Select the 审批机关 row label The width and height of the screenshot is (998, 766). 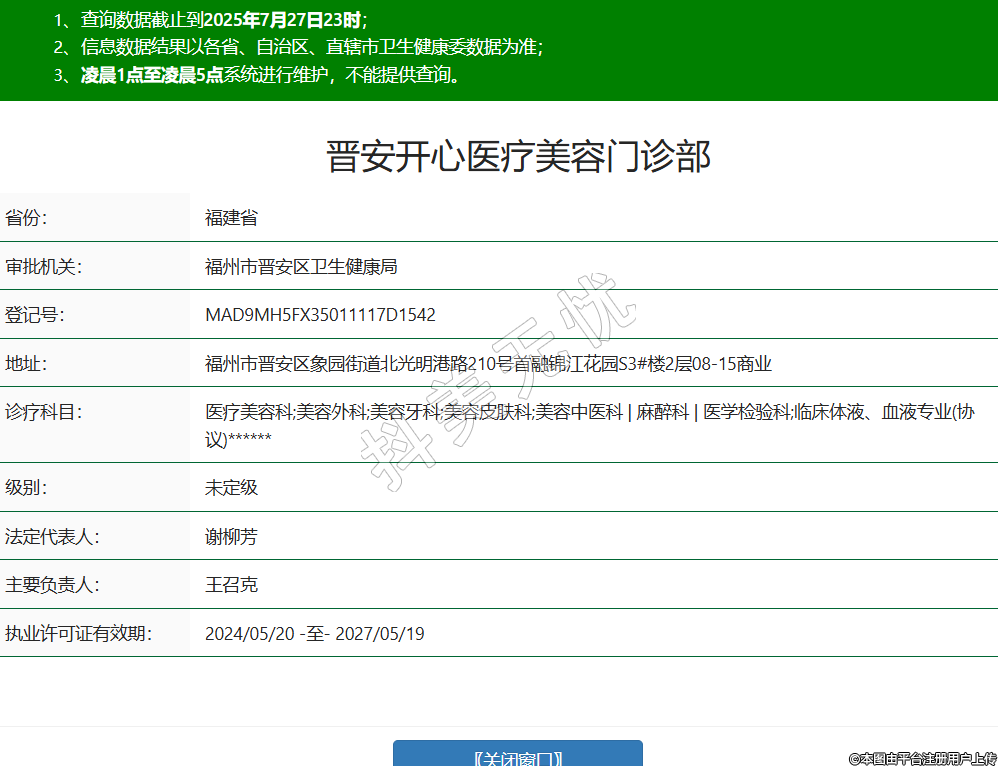tap(43, 266)
